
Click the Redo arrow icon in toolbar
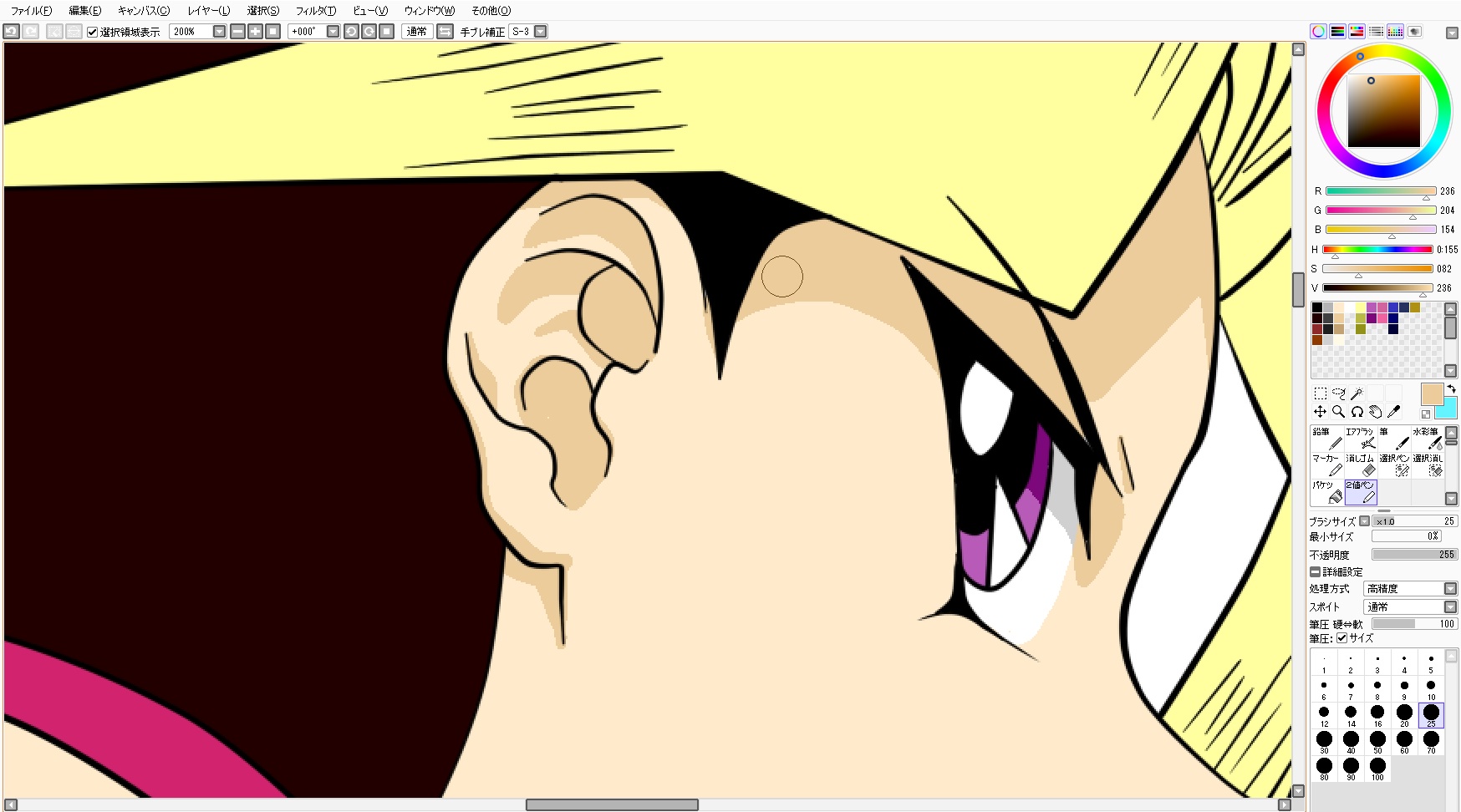coord(30,32)
